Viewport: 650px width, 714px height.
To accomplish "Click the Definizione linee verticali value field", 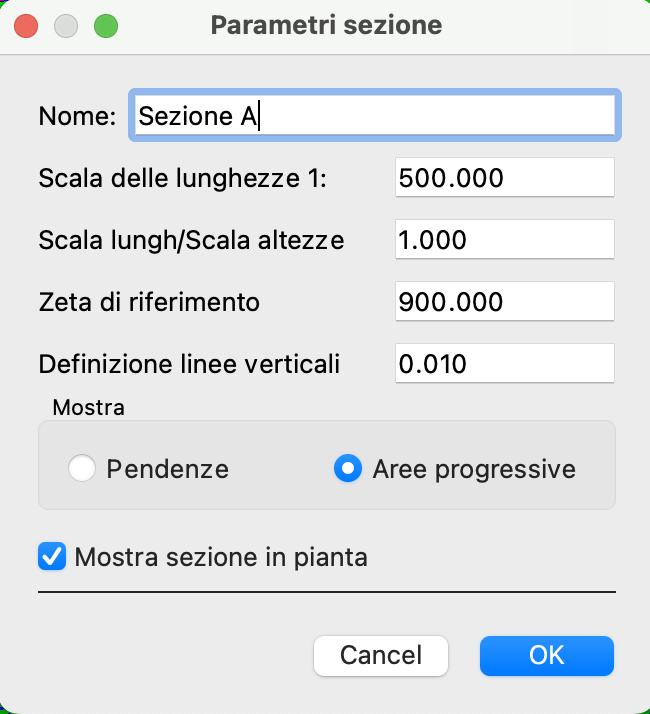I will click(x=505, y=363).
